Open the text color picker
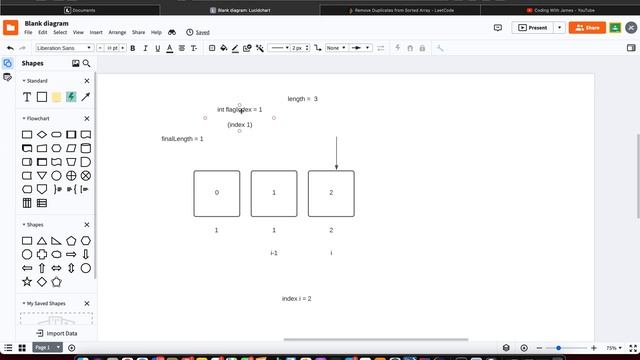 click(x=169, y=48)
